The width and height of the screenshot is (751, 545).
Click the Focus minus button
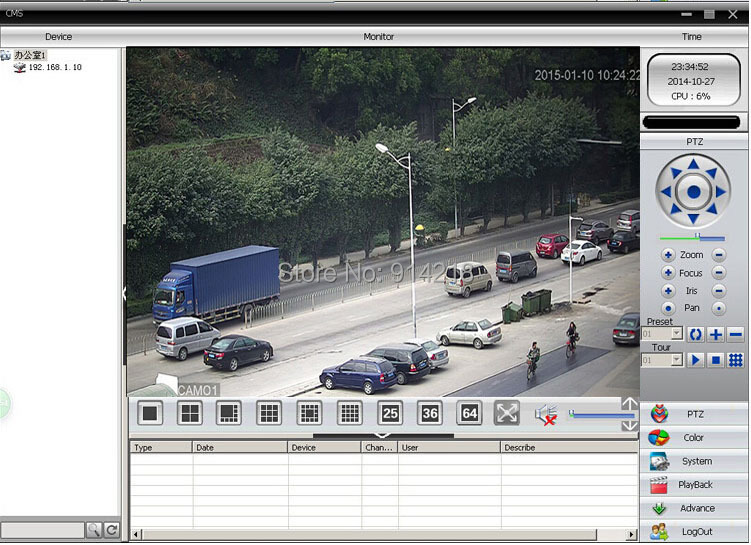[719, 273]
